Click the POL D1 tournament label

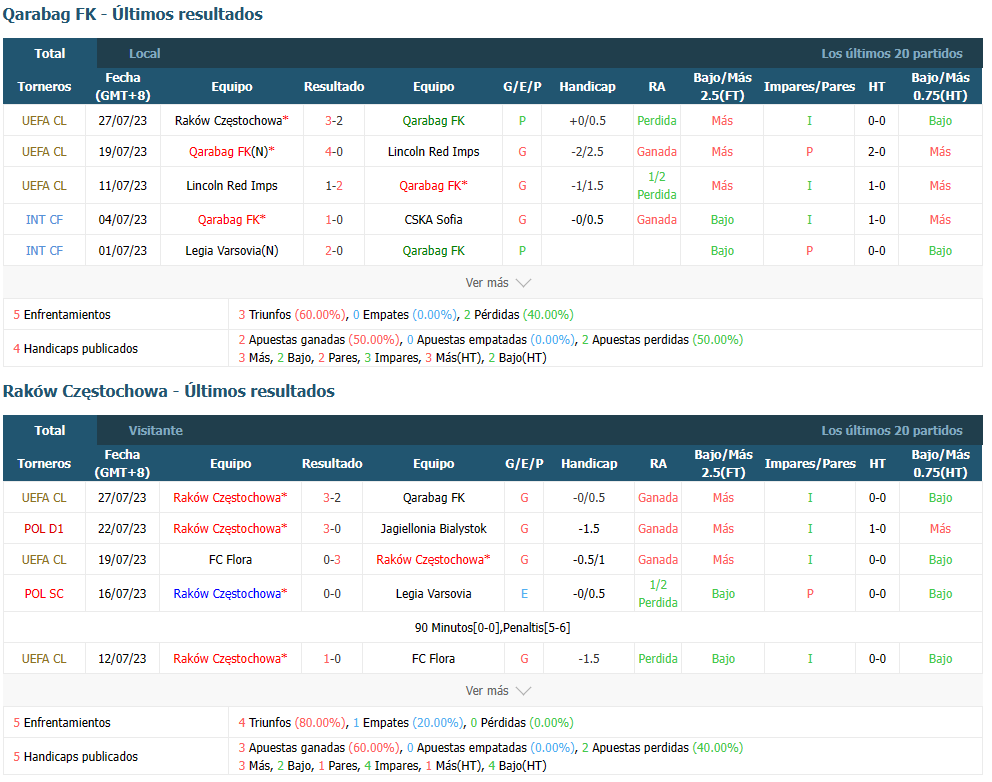coord(44,529)
